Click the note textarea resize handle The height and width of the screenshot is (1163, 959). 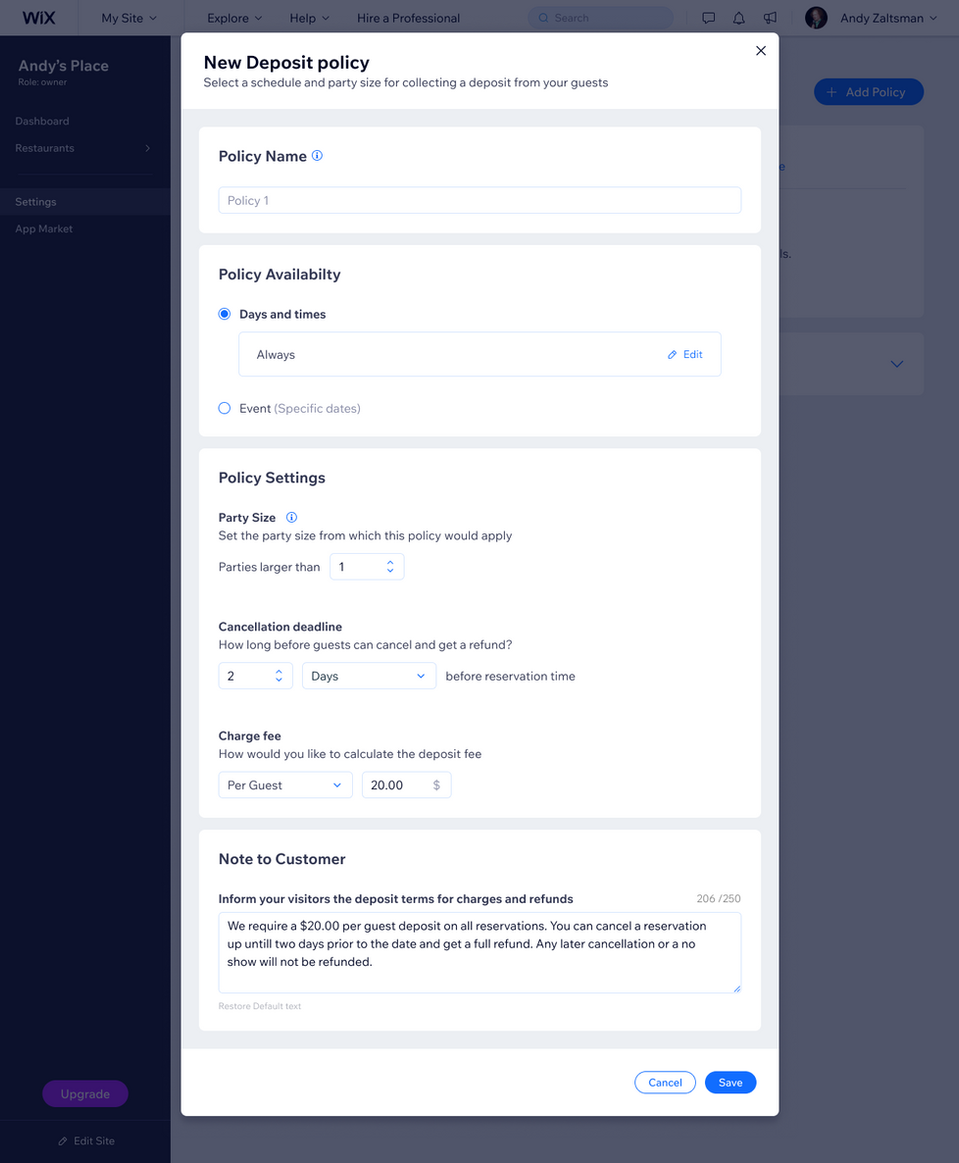(736, 988)
